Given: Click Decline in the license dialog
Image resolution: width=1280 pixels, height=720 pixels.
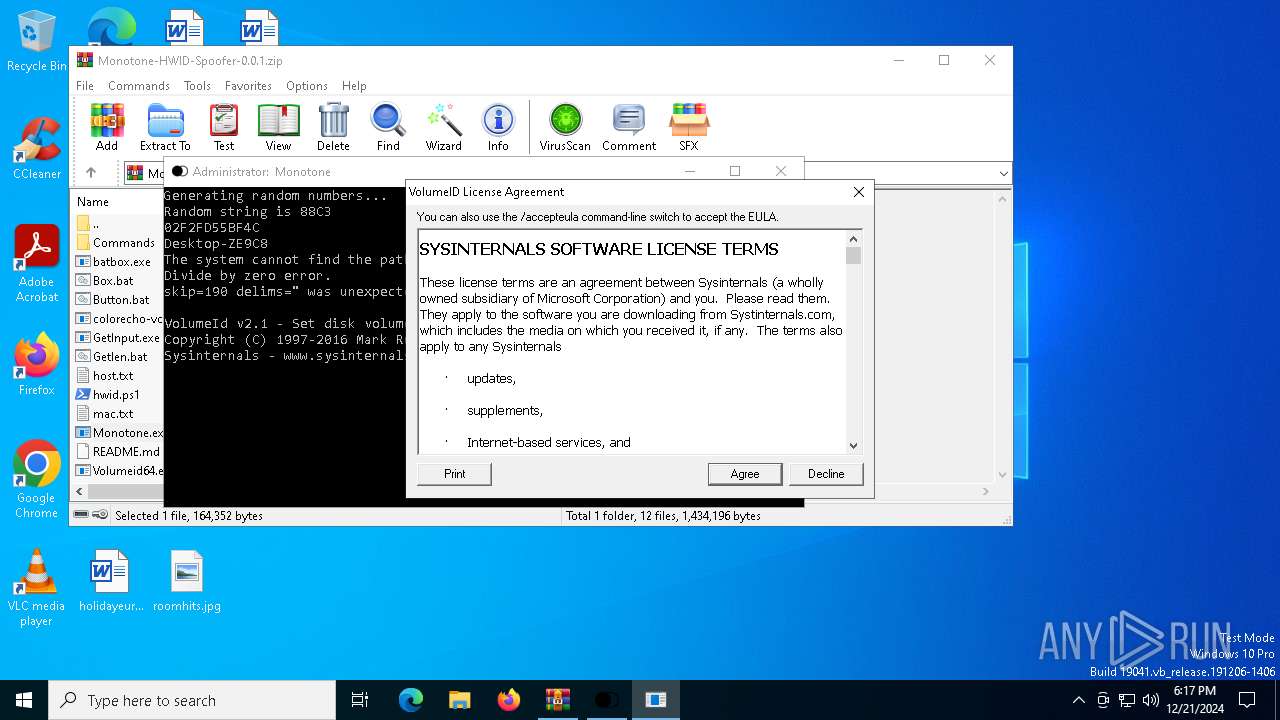Looking at the screenshot, I should click(826, 474).
